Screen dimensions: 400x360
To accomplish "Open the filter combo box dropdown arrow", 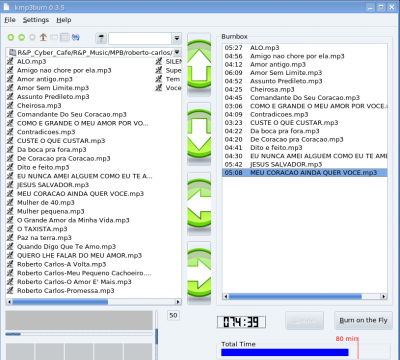I will point(177,38).
